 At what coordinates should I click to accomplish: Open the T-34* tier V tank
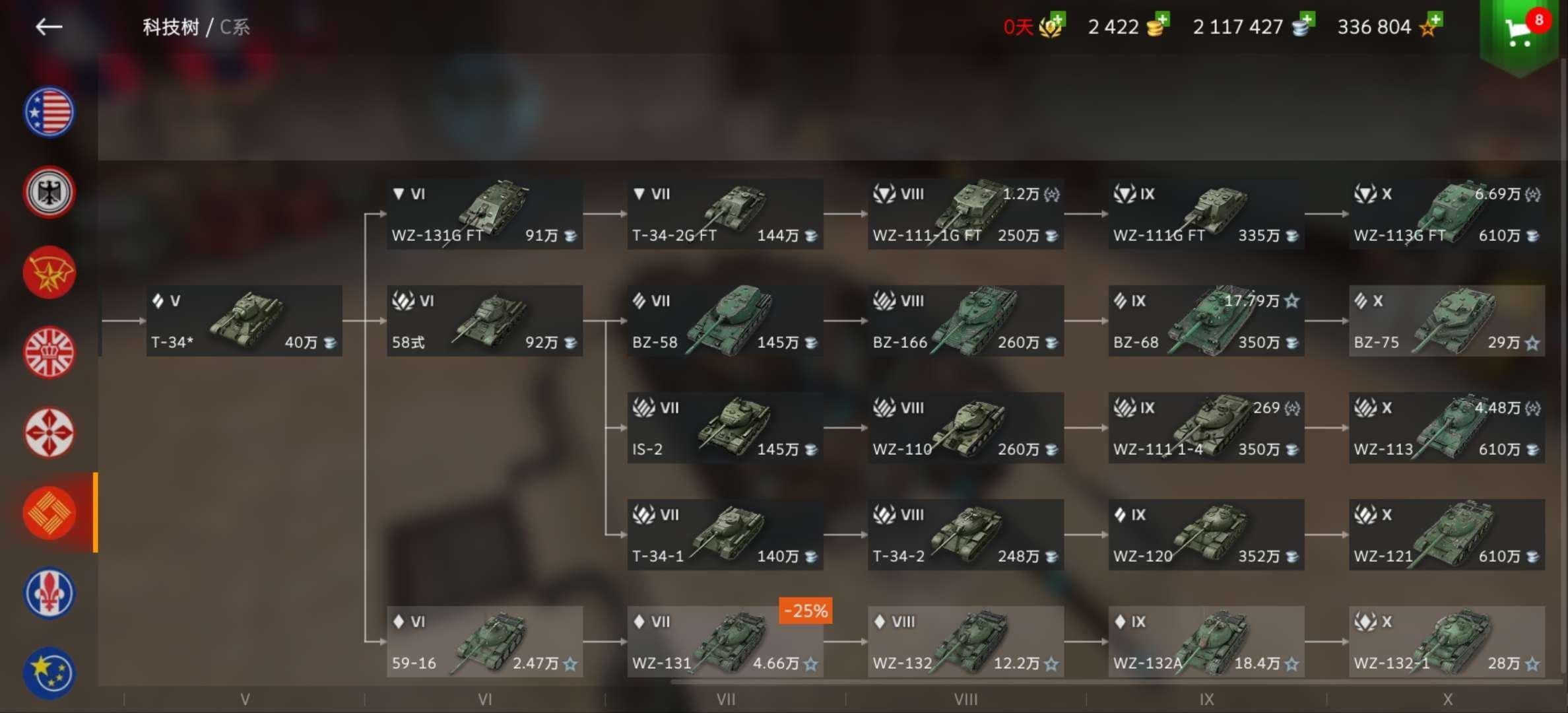pyautogui.click(x=244, y=321)
